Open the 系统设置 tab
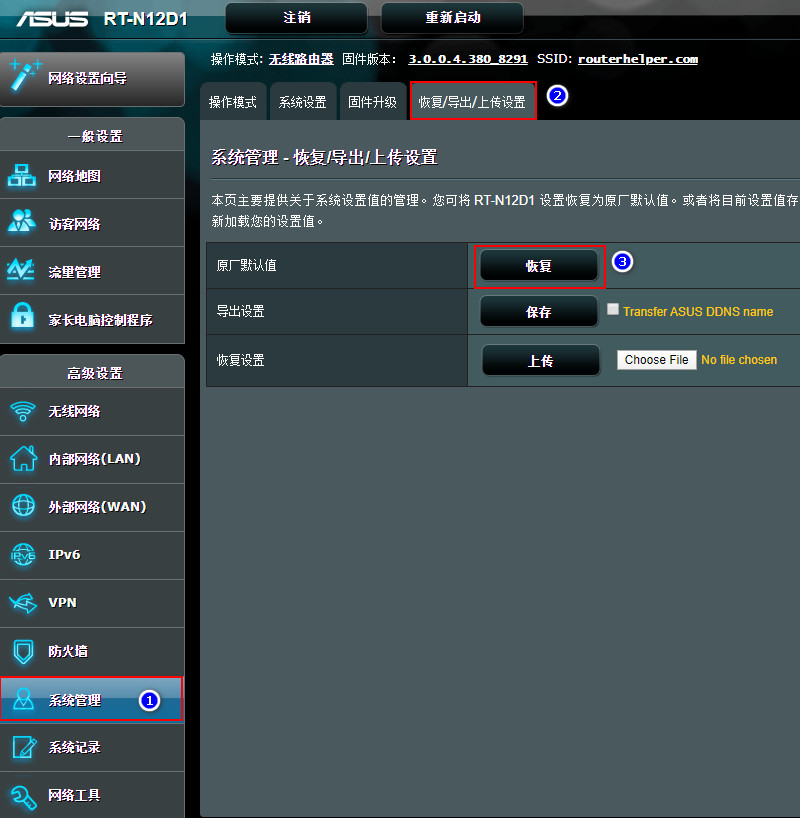Screen dimensions: 800x818 pyautogui.click(x=302, y=102)
